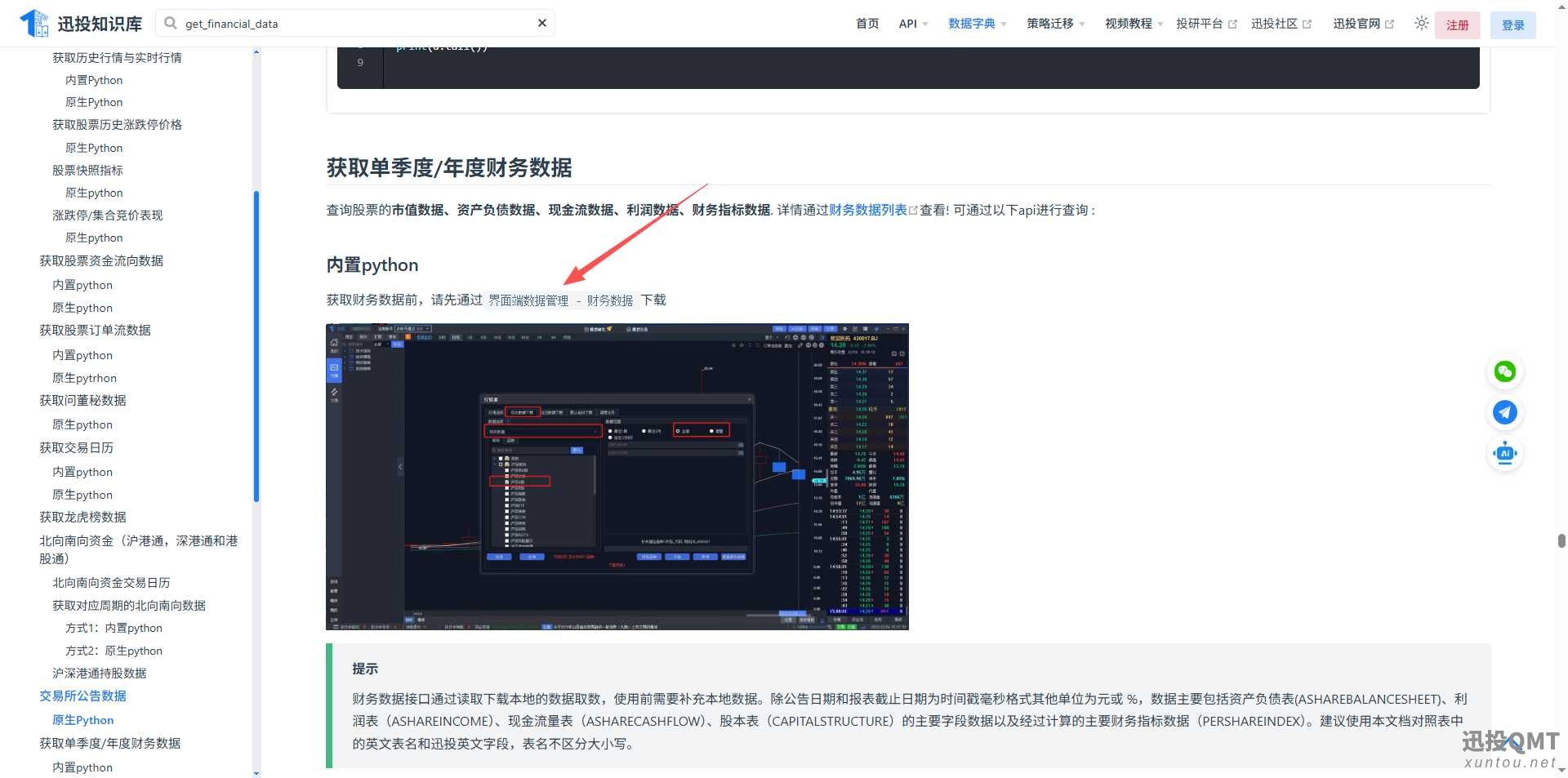
Task: Toggle light/dark theme sun icon
Action: [1422, 24]
